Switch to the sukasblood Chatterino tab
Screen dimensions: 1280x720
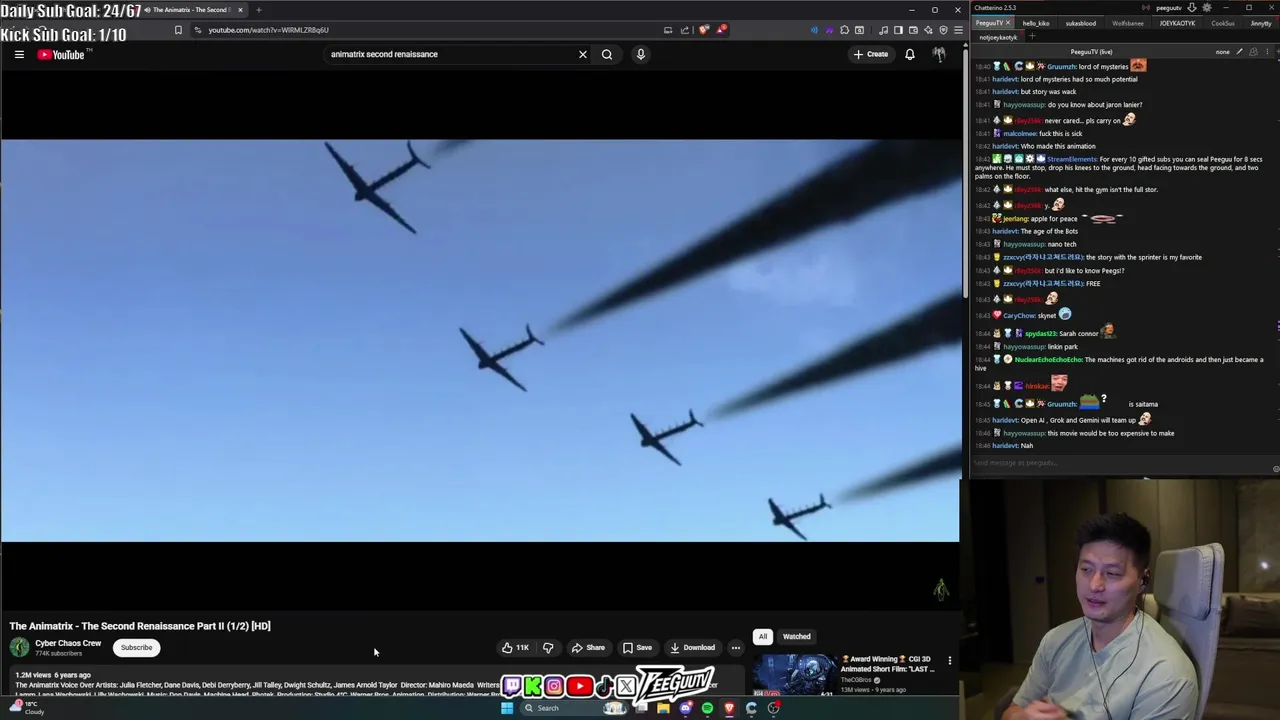click(x=1081, y=23)
